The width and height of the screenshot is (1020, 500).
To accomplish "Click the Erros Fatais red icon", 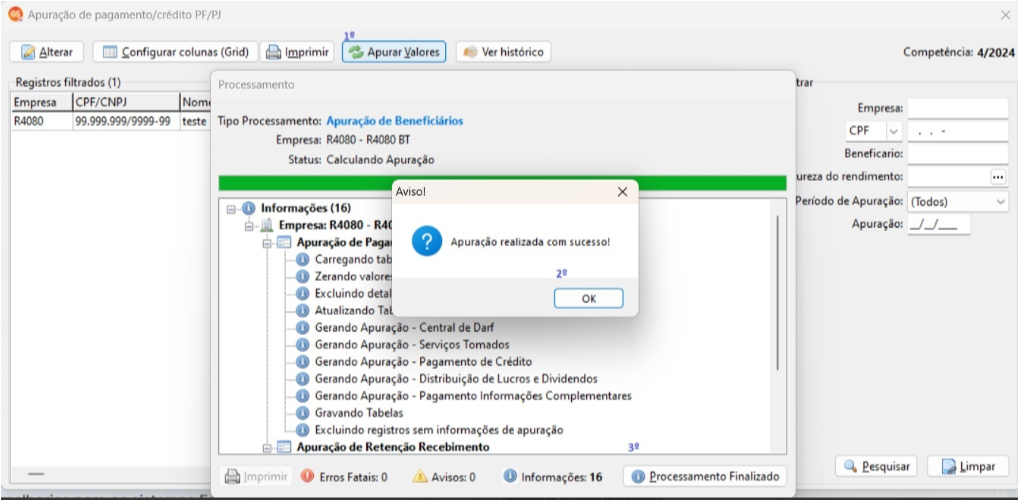I will 308,477.
